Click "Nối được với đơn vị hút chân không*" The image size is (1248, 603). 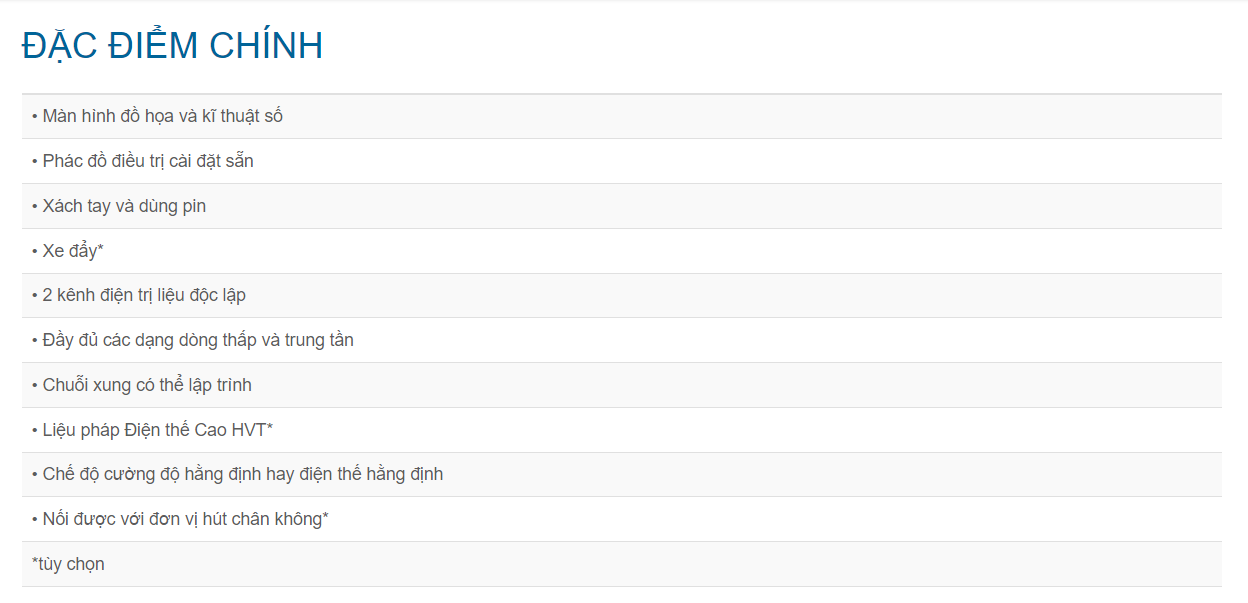click(185, 519)
